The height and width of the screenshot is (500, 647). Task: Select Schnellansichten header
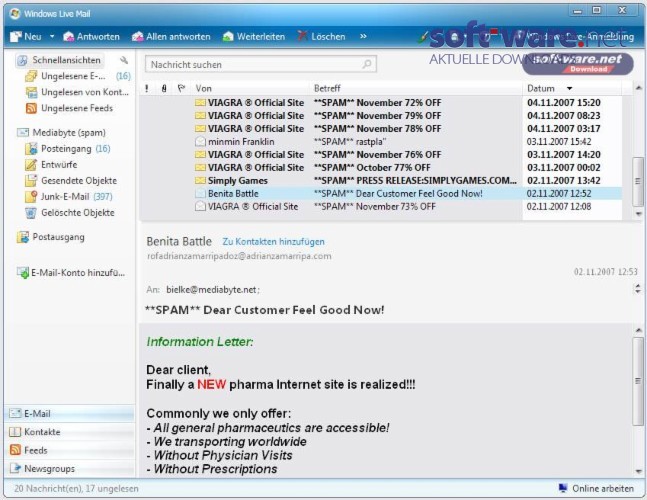pos(60,60)
